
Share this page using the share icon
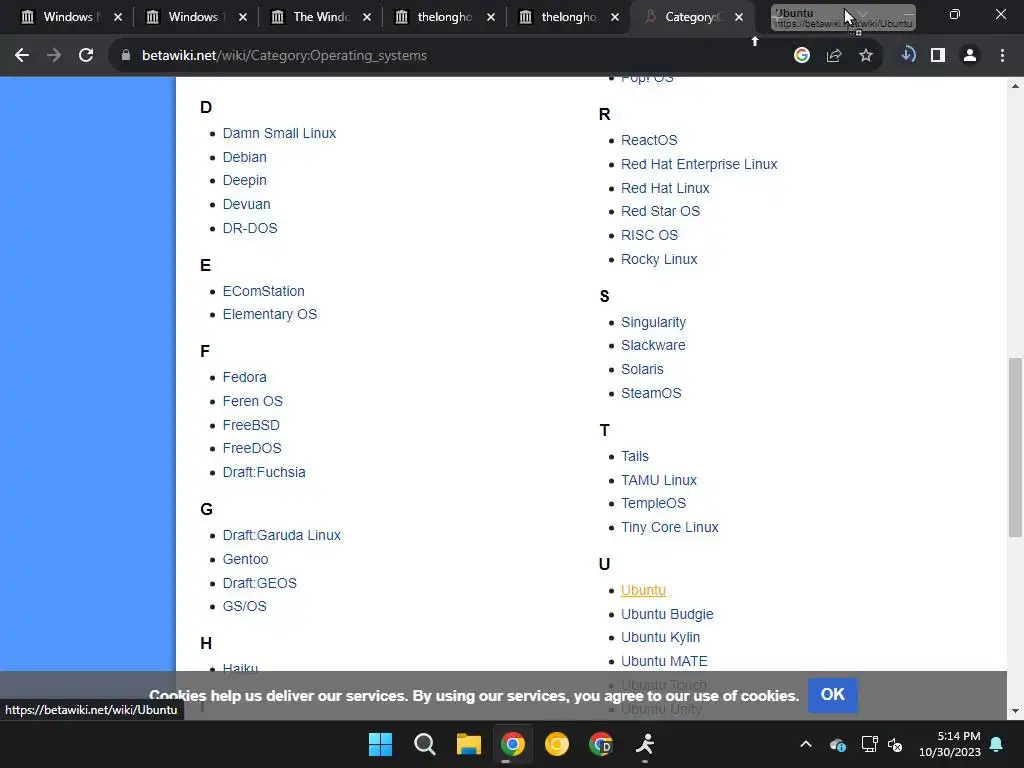coord(834,56)
